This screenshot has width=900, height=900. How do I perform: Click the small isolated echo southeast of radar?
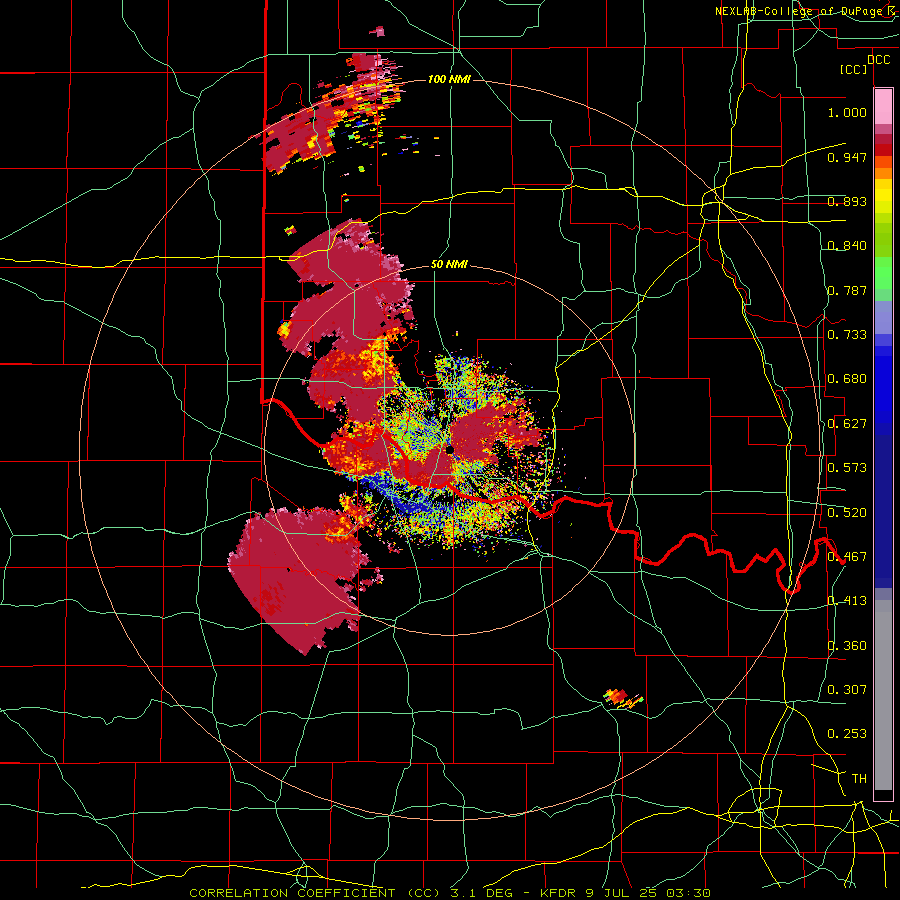click(x=623, y=699)
